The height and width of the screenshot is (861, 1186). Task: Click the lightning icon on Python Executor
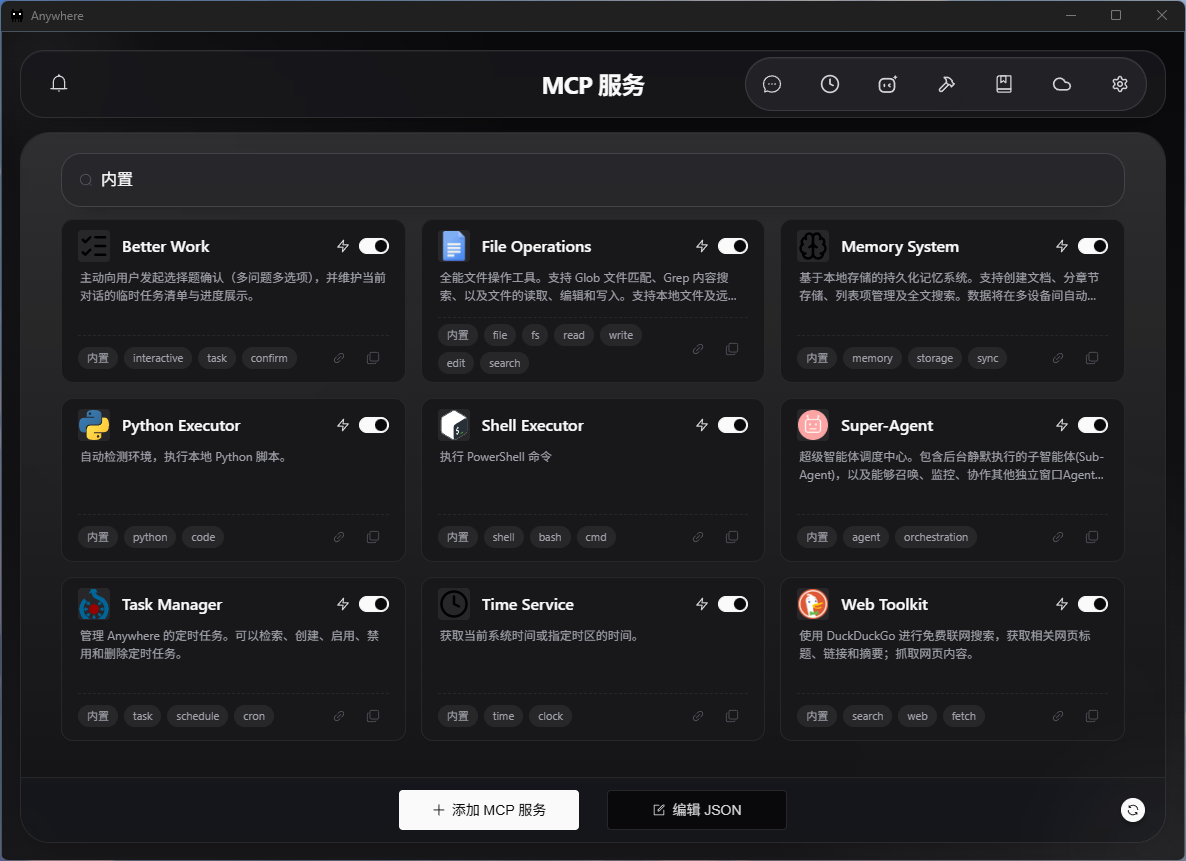pyautogui.click(x=343, y=425)
